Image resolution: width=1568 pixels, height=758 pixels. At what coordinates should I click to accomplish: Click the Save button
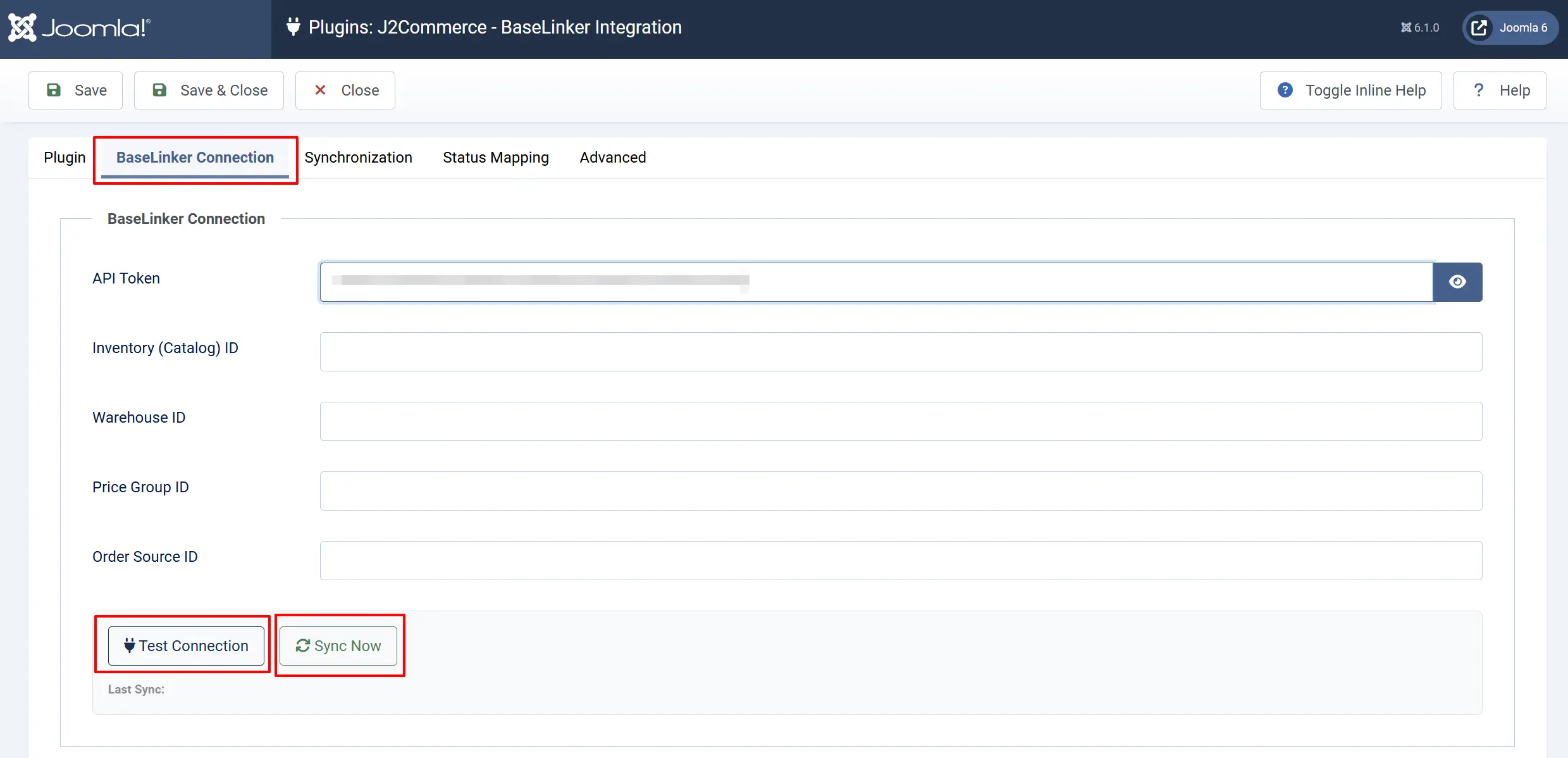(75, 90)
